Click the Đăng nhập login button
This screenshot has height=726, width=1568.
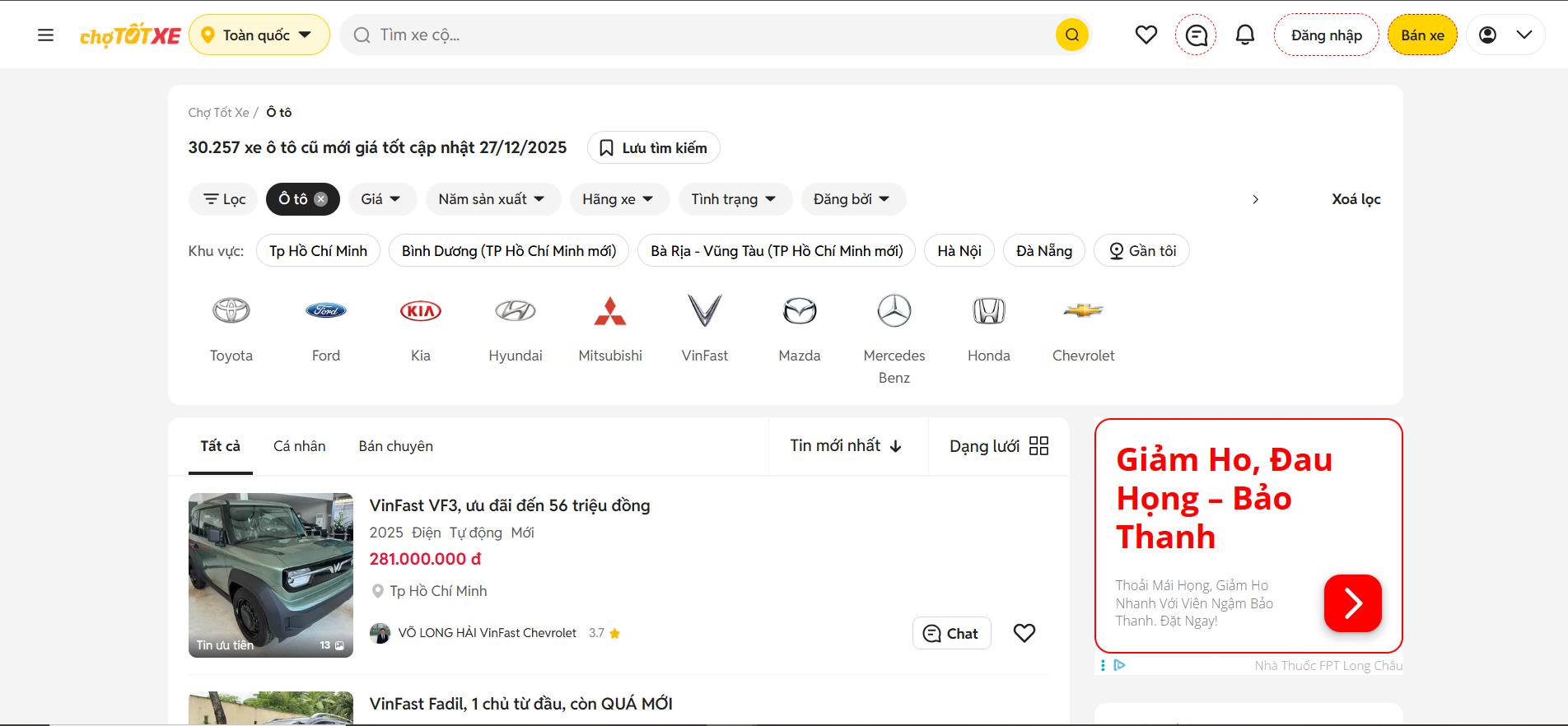(1326, 35)
